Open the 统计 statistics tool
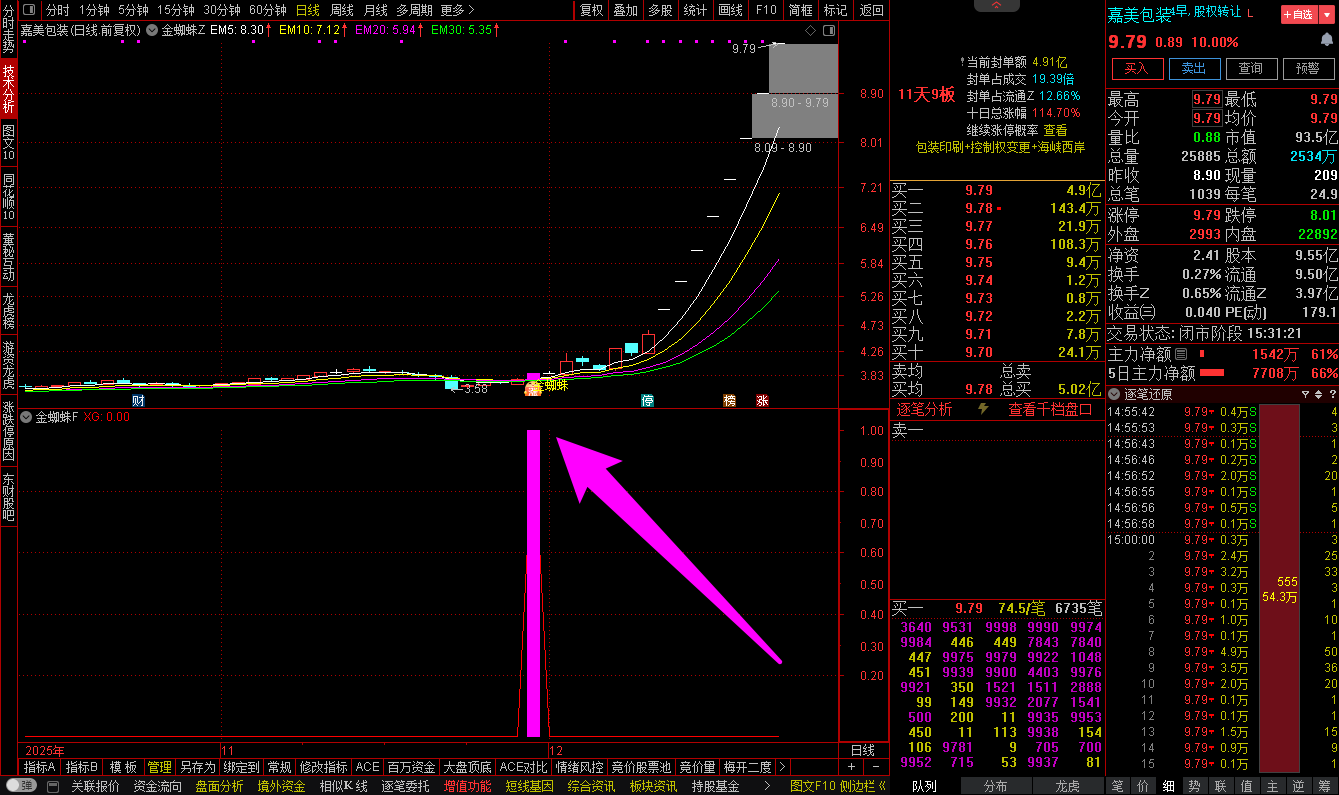This screenshot has width=1339, height=795. [x=695, y=10]
